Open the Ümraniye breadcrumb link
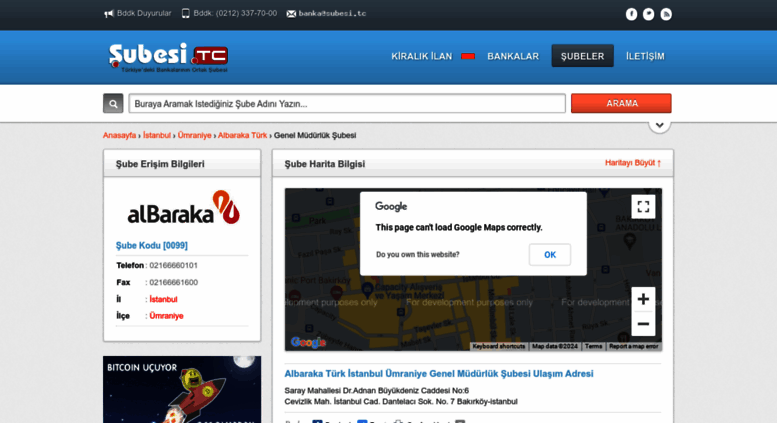The image size is (777, 423). pyautogui.click(x=194, y=135)
